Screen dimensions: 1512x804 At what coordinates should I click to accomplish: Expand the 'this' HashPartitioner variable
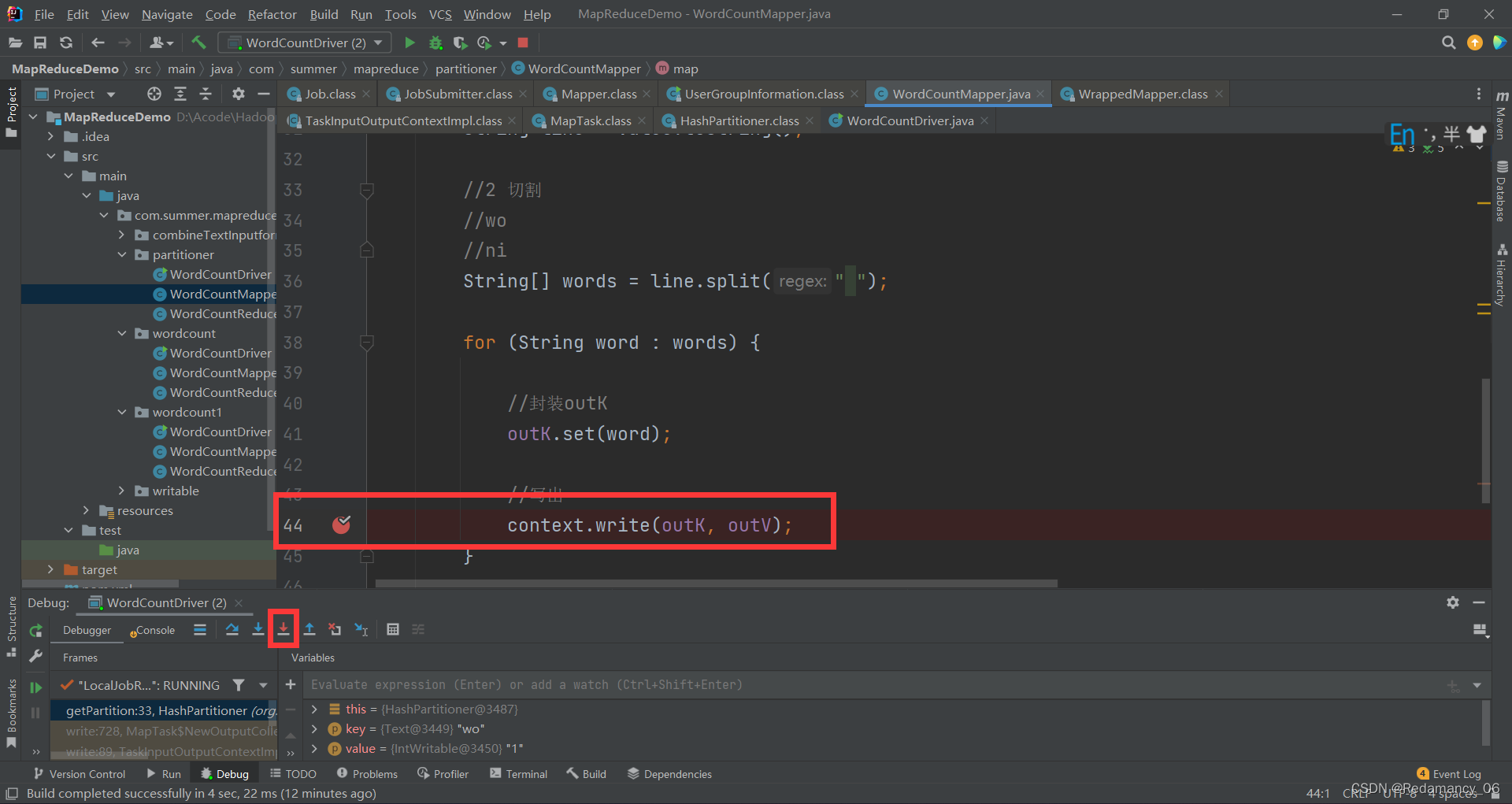(x=315, y=709)
